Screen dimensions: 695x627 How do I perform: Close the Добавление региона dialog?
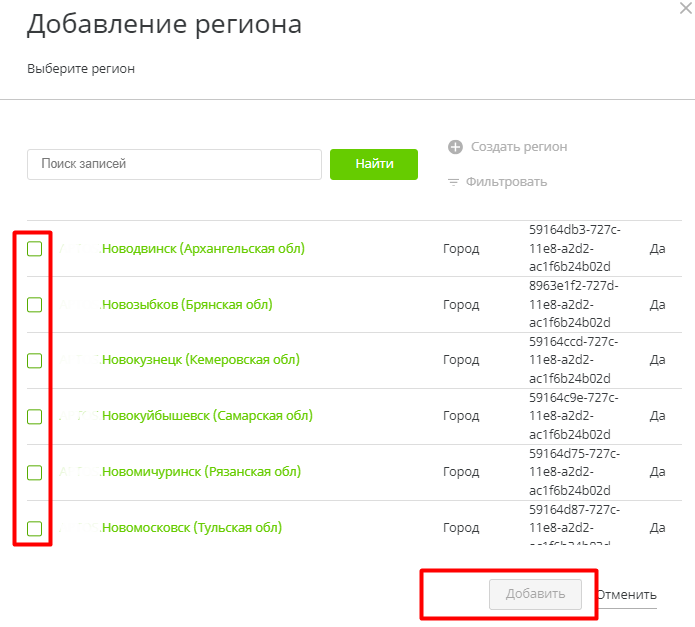(684, 8)
